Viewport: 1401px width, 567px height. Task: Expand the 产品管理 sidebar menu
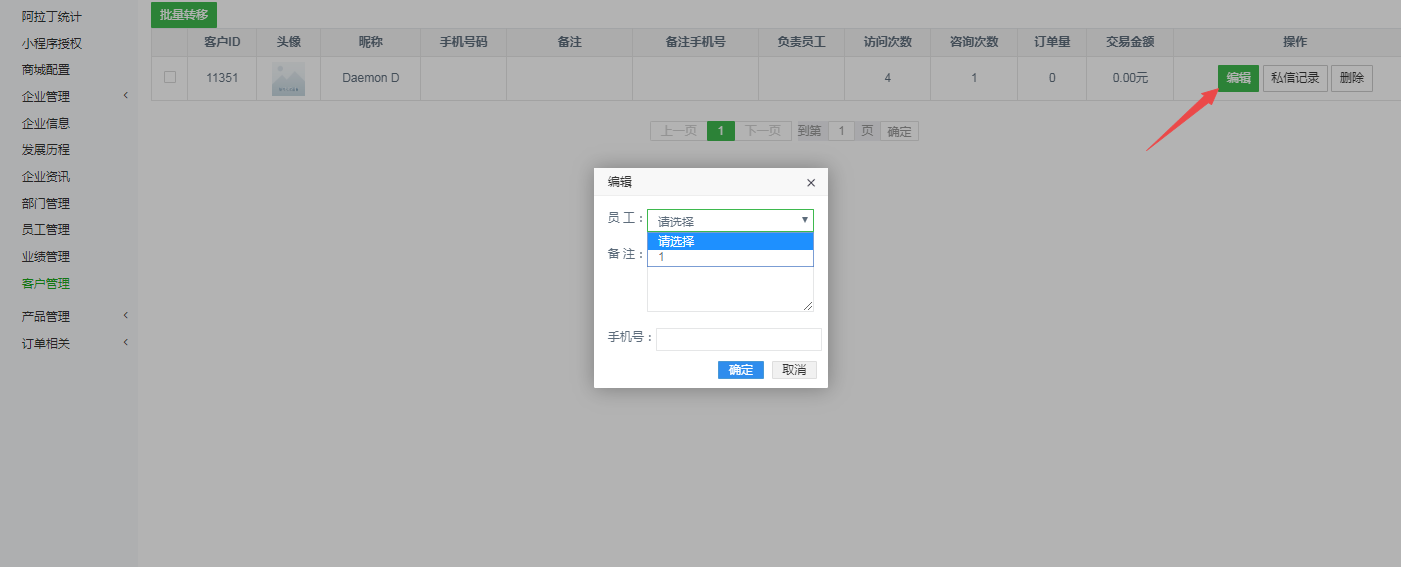click(x=46, y=316)
